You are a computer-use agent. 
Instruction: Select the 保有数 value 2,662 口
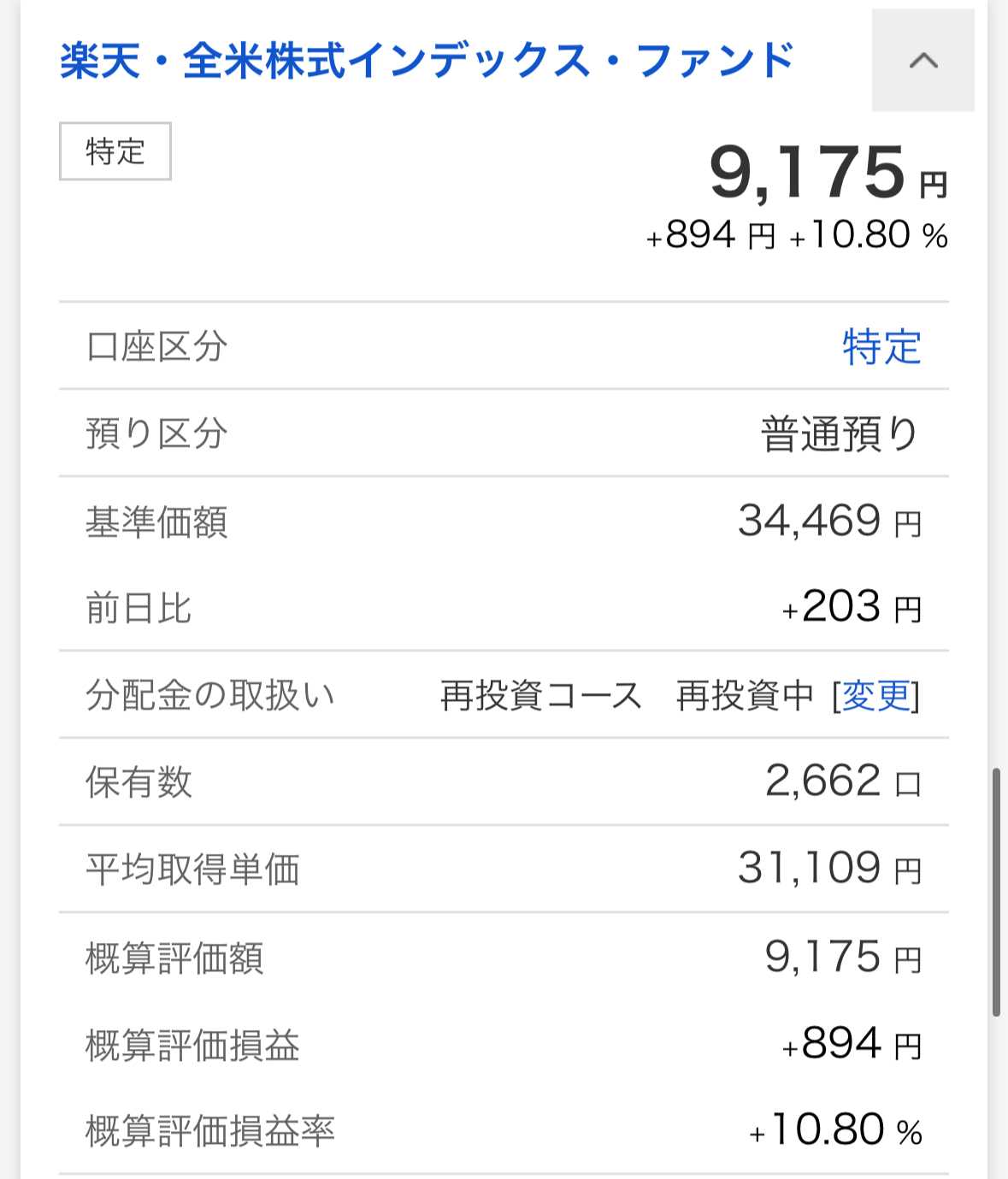pyautogui.click(x=843, y=781)
